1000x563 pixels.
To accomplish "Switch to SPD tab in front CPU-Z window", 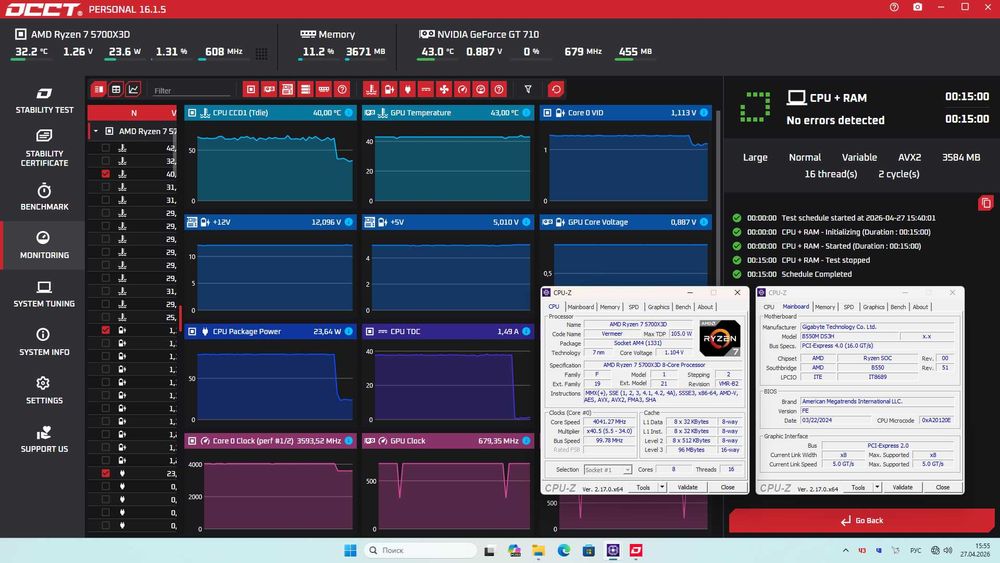I will [x=633, y=307].
